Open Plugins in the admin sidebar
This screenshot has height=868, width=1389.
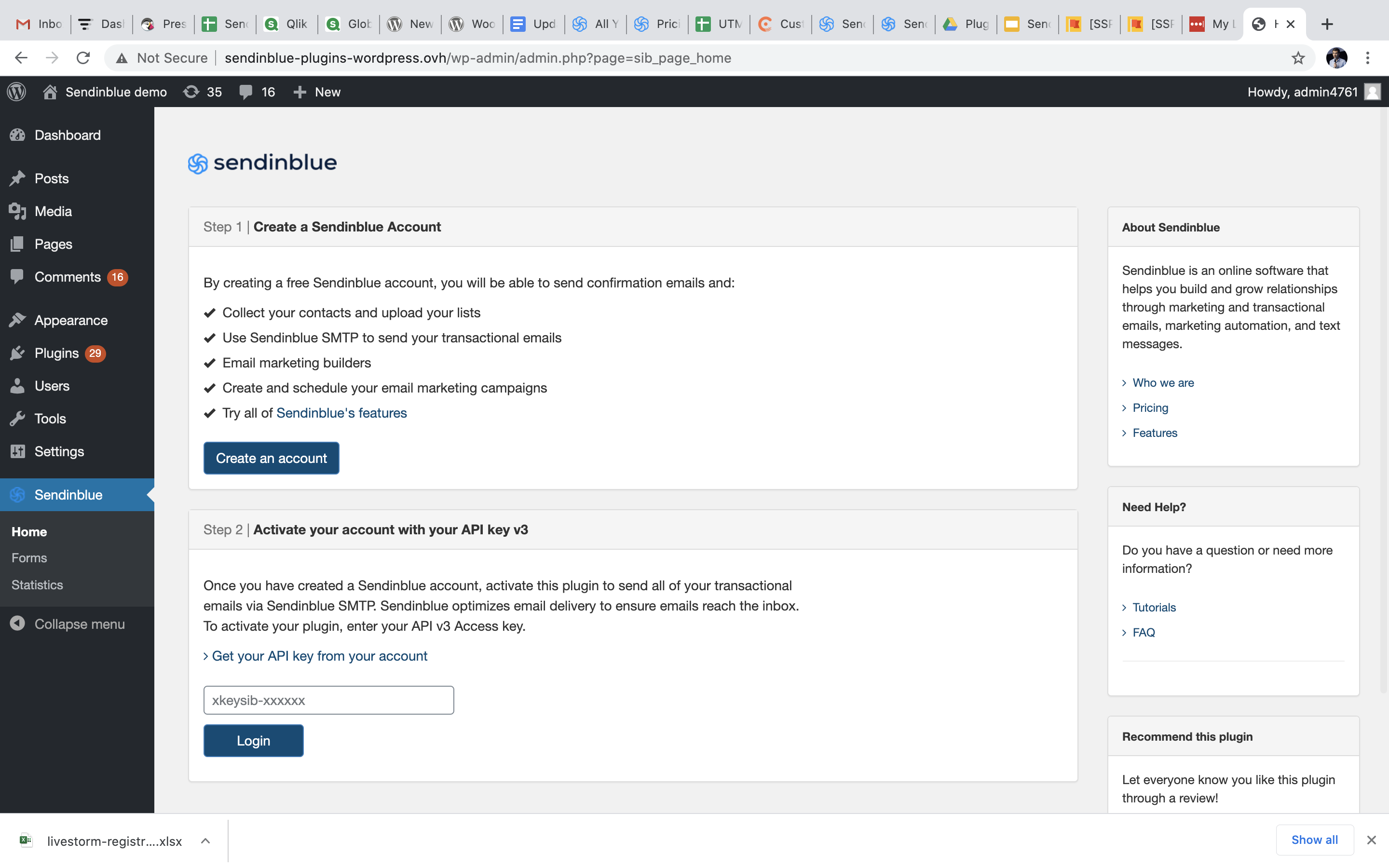click(x=56, y=353)
